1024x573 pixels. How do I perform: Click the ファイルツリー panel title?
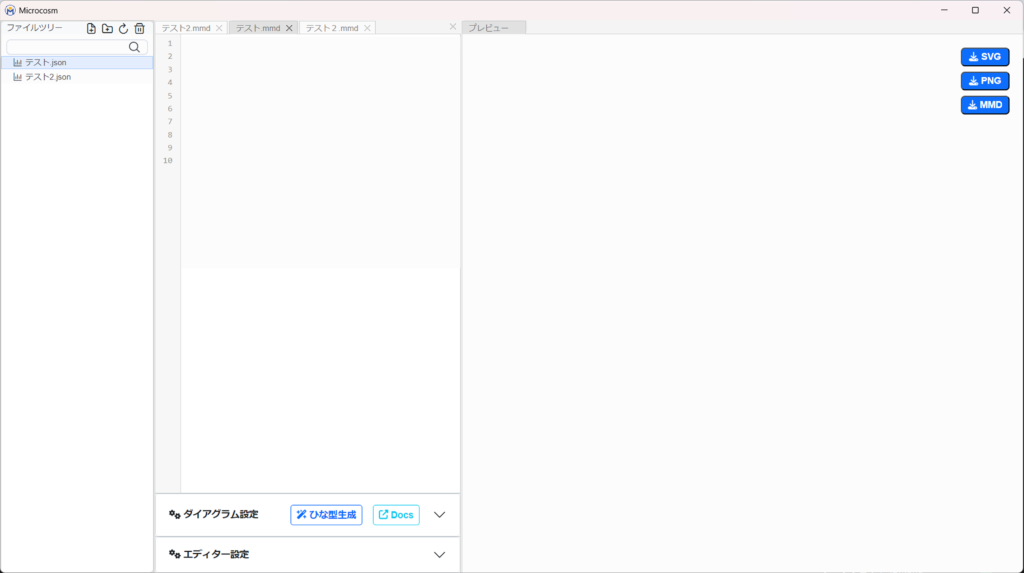[35, 28]
